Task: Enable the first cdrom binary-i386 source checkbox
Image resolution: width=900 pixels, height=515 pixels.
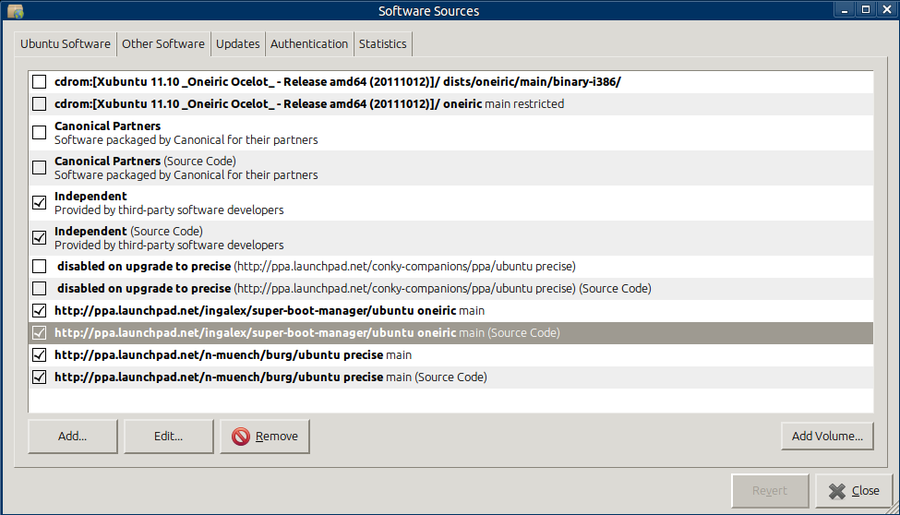Action: (39, 81)
